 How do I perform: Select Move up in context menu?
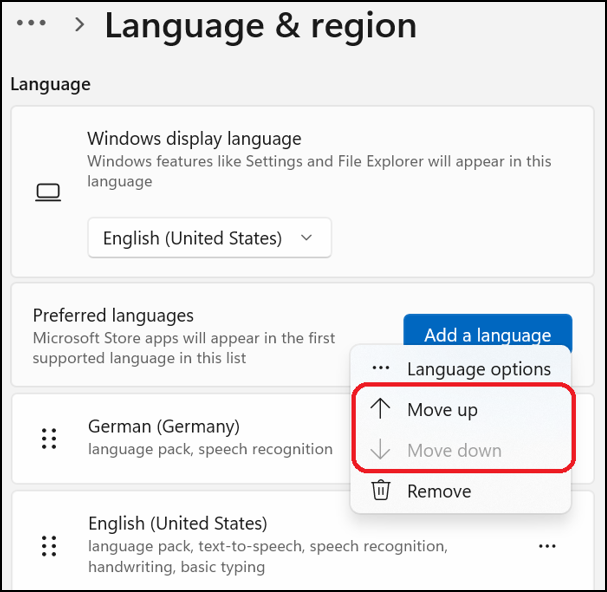442,410
